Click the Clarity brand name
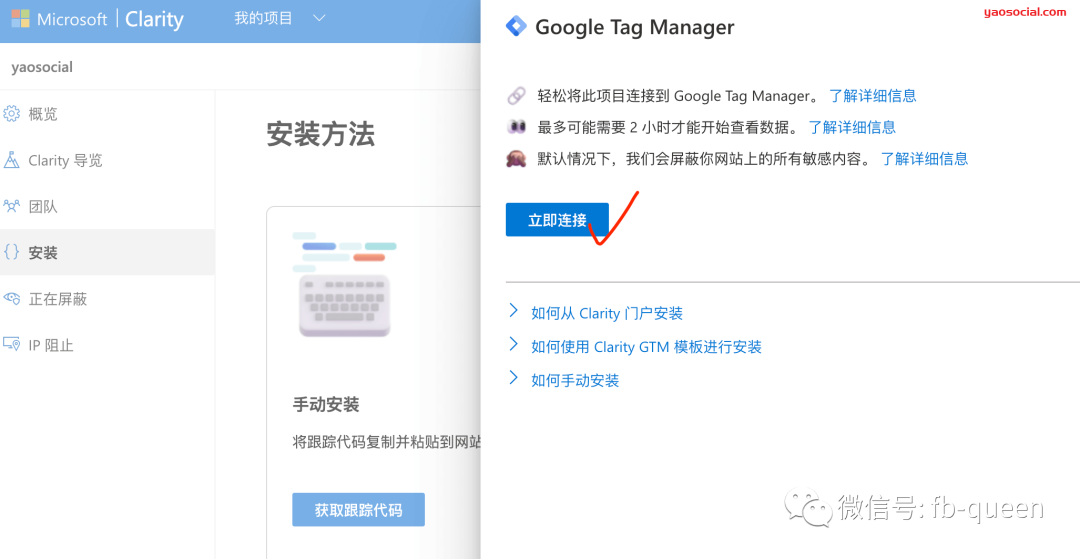This screenshot has width=1080, height=559. (154, 19)
